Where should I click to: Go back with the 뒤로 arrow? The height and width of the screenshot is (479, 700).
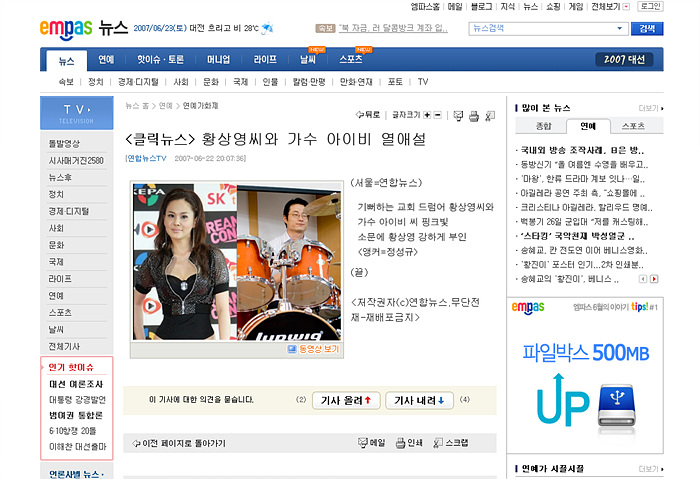coord(368,115)
